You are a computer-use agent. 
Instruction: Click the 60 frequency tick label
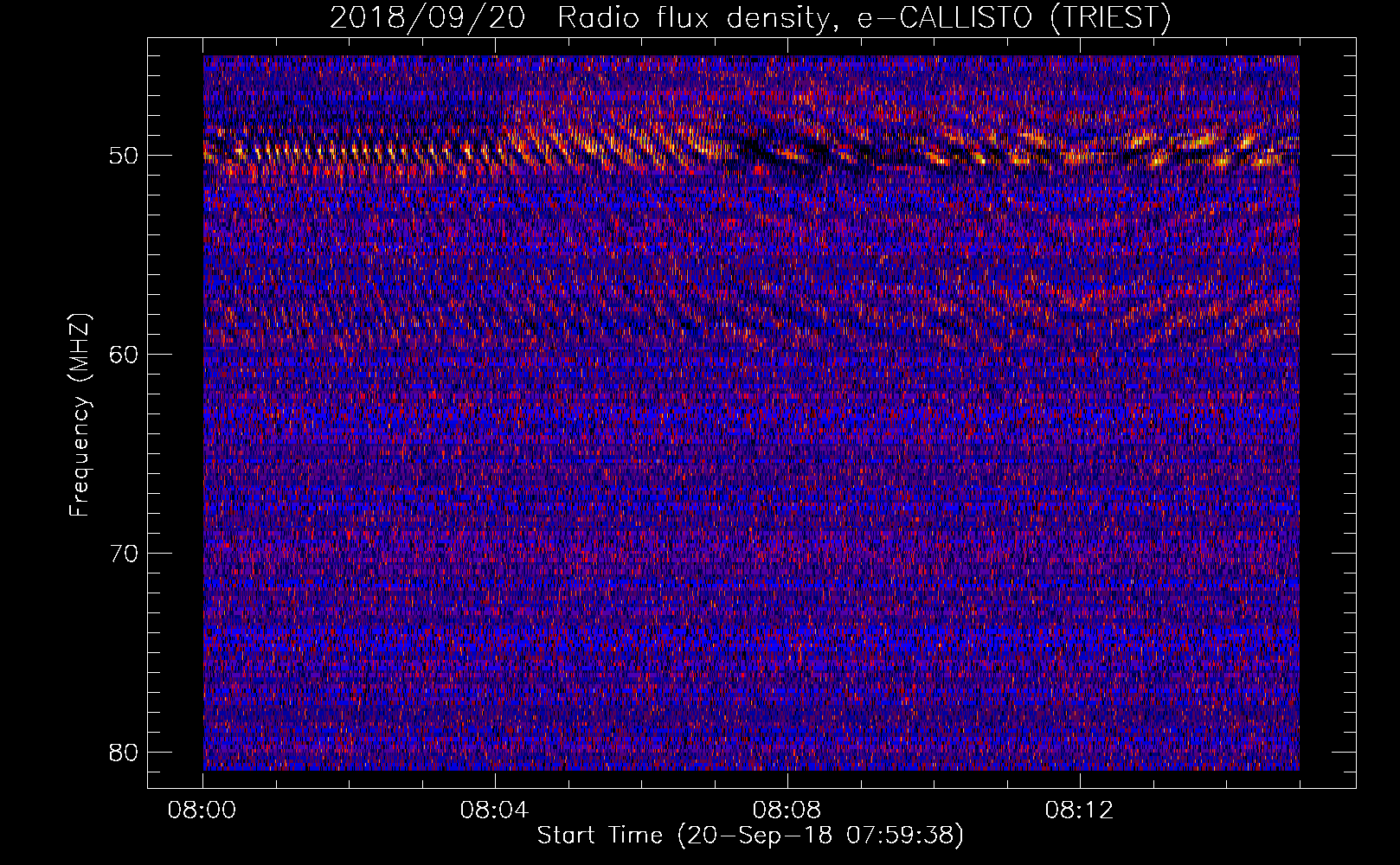125,355
